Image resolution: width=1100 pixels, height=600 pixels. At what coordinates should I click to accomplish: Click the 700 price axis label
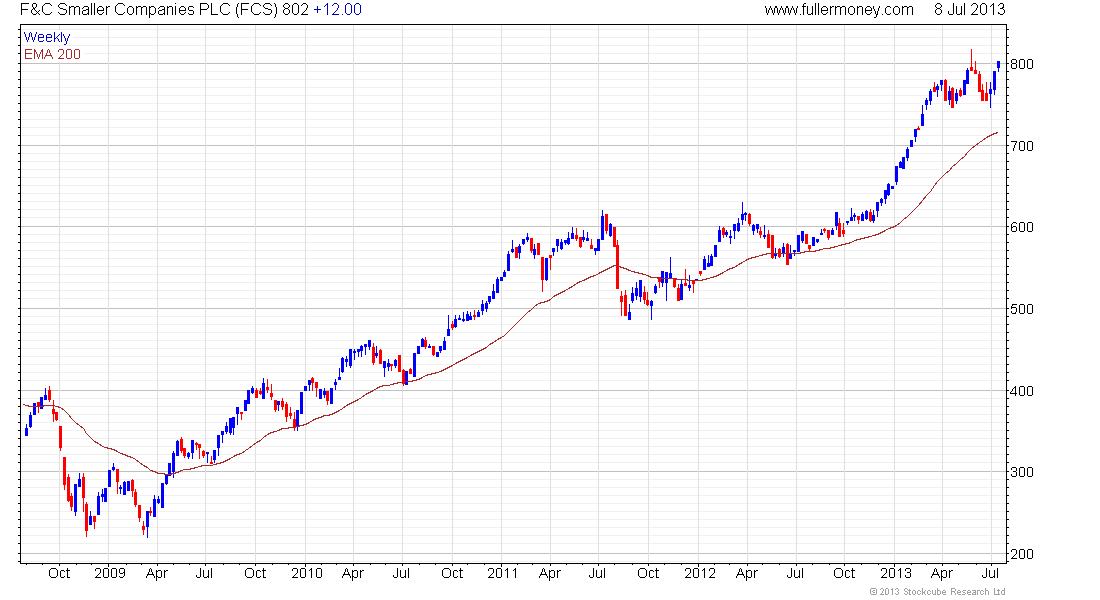(1021, 146)
